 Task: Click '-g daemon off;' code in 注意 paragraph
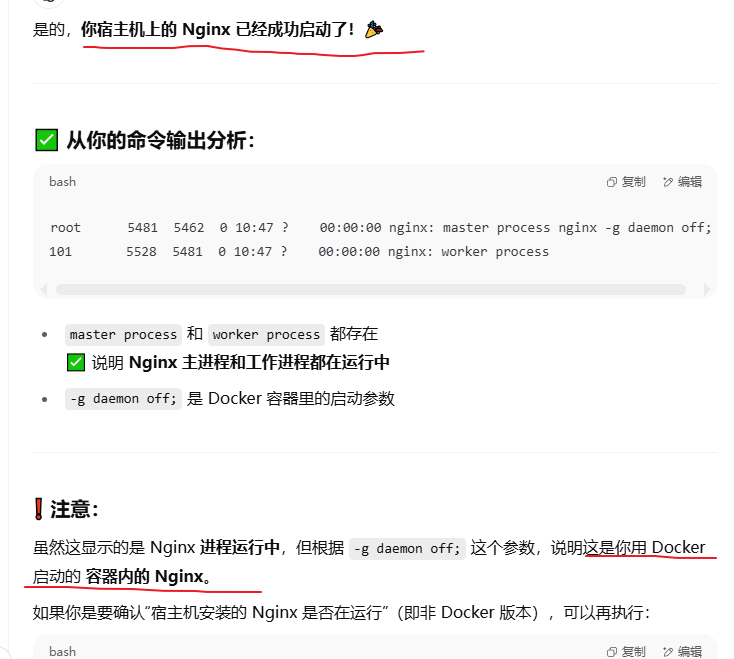pyautogui.click(x=407, y=549)
